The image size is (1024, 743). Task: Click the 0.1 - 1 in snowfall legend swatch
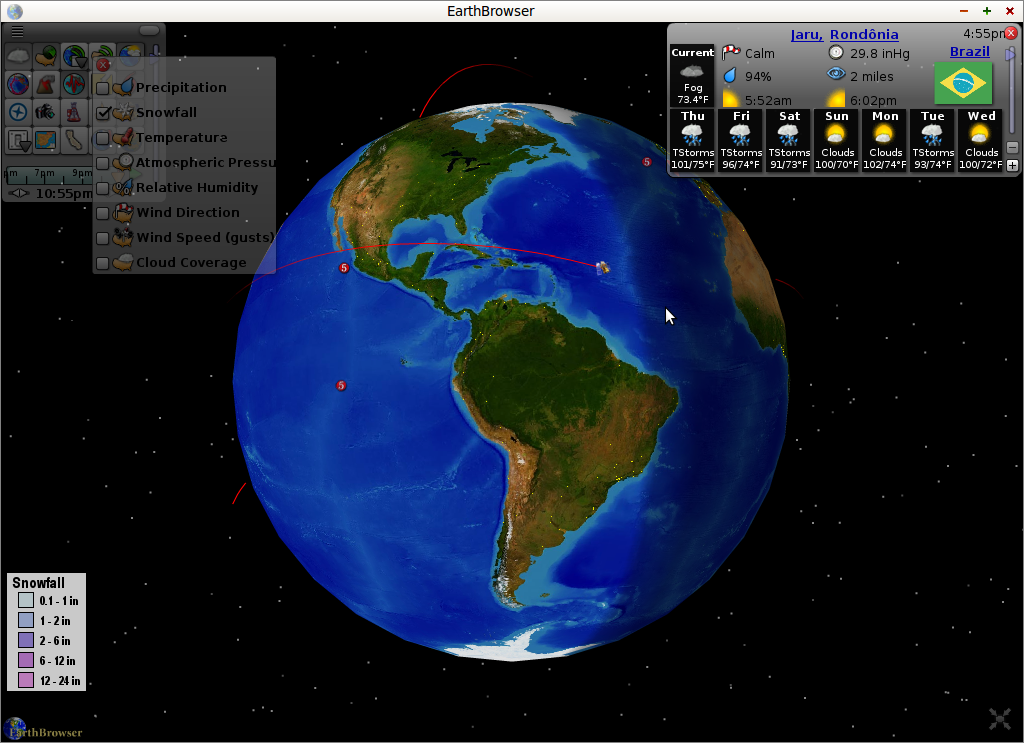25,600
